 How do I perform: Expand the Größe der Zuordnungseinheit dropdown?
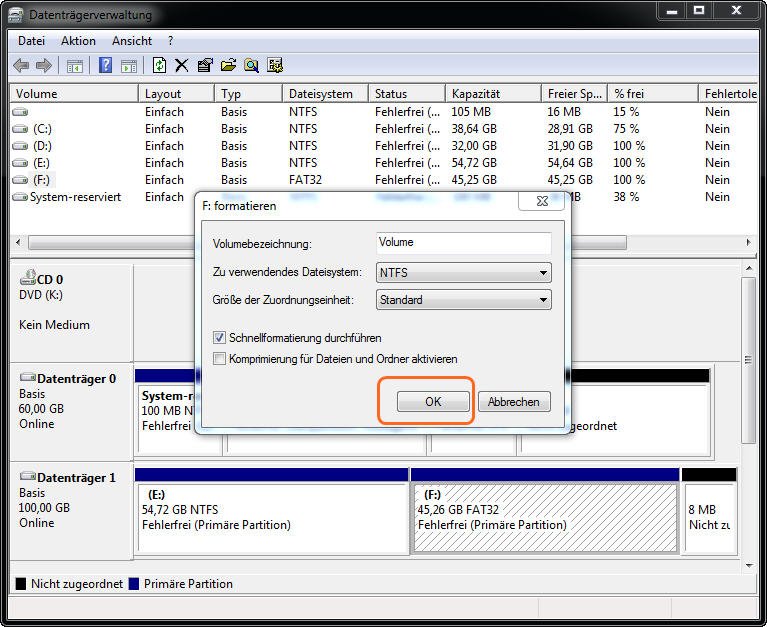coord(464,299)
